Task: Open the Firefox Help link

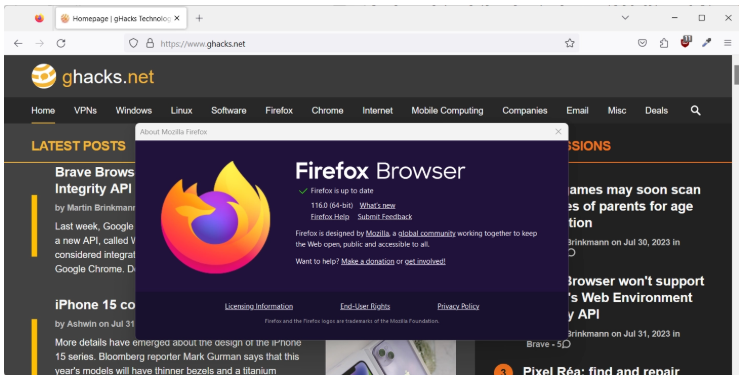Action: [x=330, y=217]
